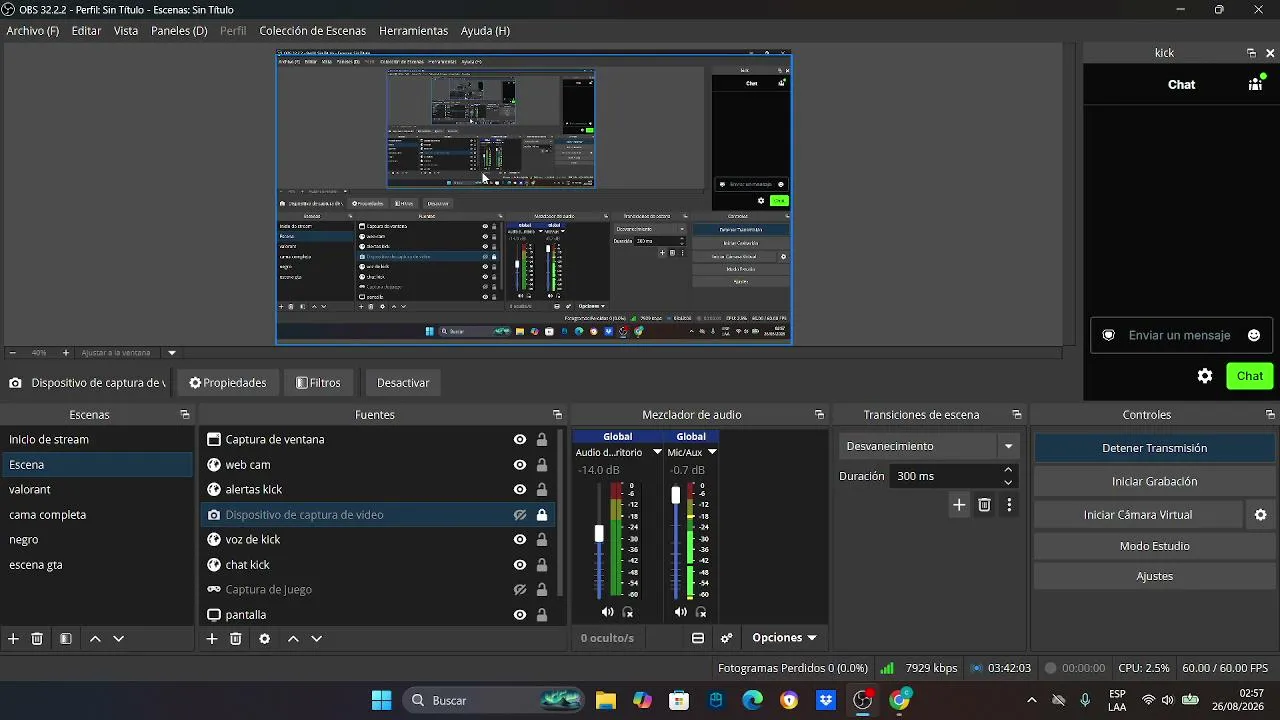Open the Colección de Escenas menu
This screenshot has height=720, width=1280.
(313, 31)
